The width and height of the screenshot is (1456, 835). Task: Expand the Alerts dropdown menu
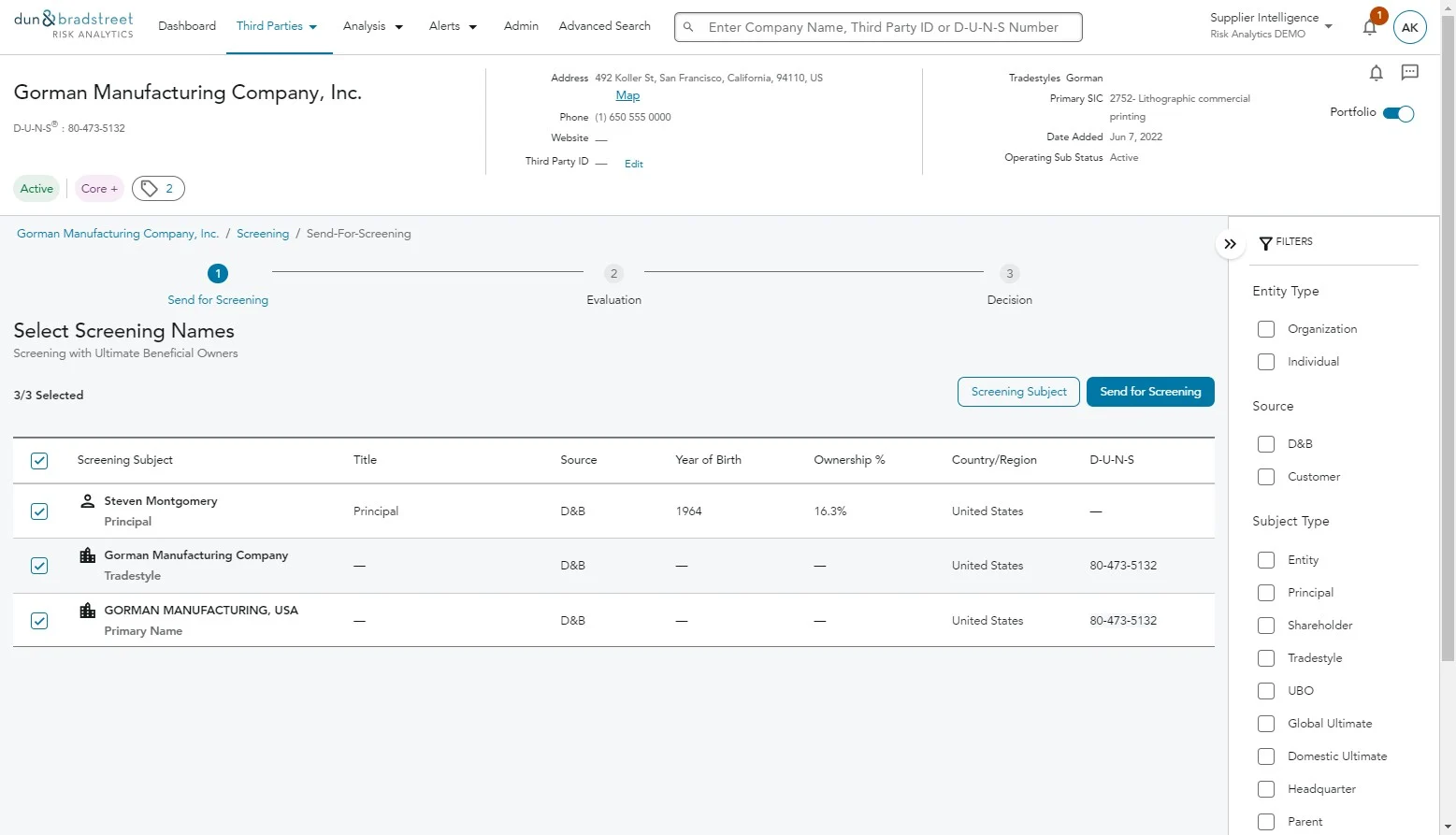tap(453, 26)
